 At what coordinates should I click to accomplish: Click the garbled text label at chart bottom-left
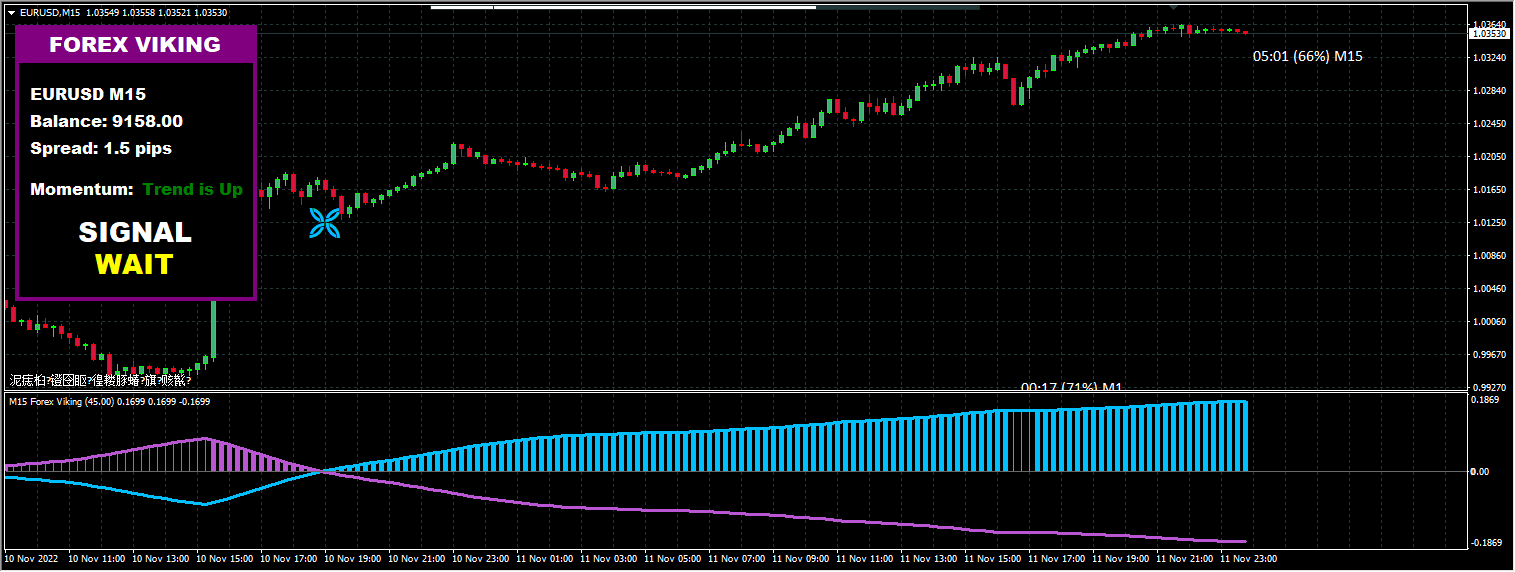coord(100,380)
